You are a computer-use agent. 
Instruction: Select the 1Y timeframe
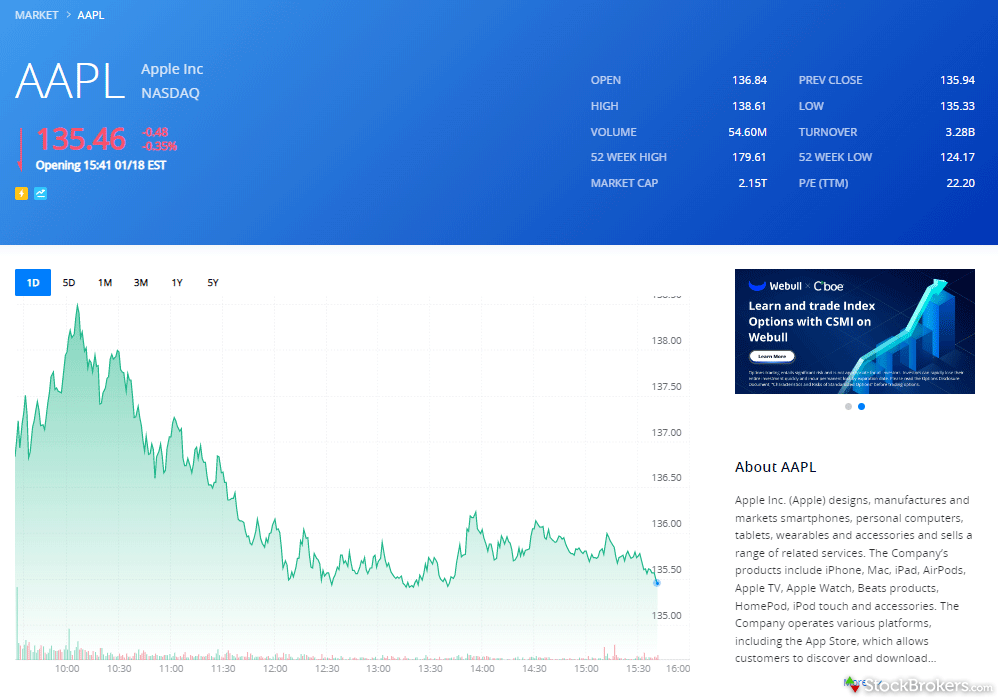point(177,282)
